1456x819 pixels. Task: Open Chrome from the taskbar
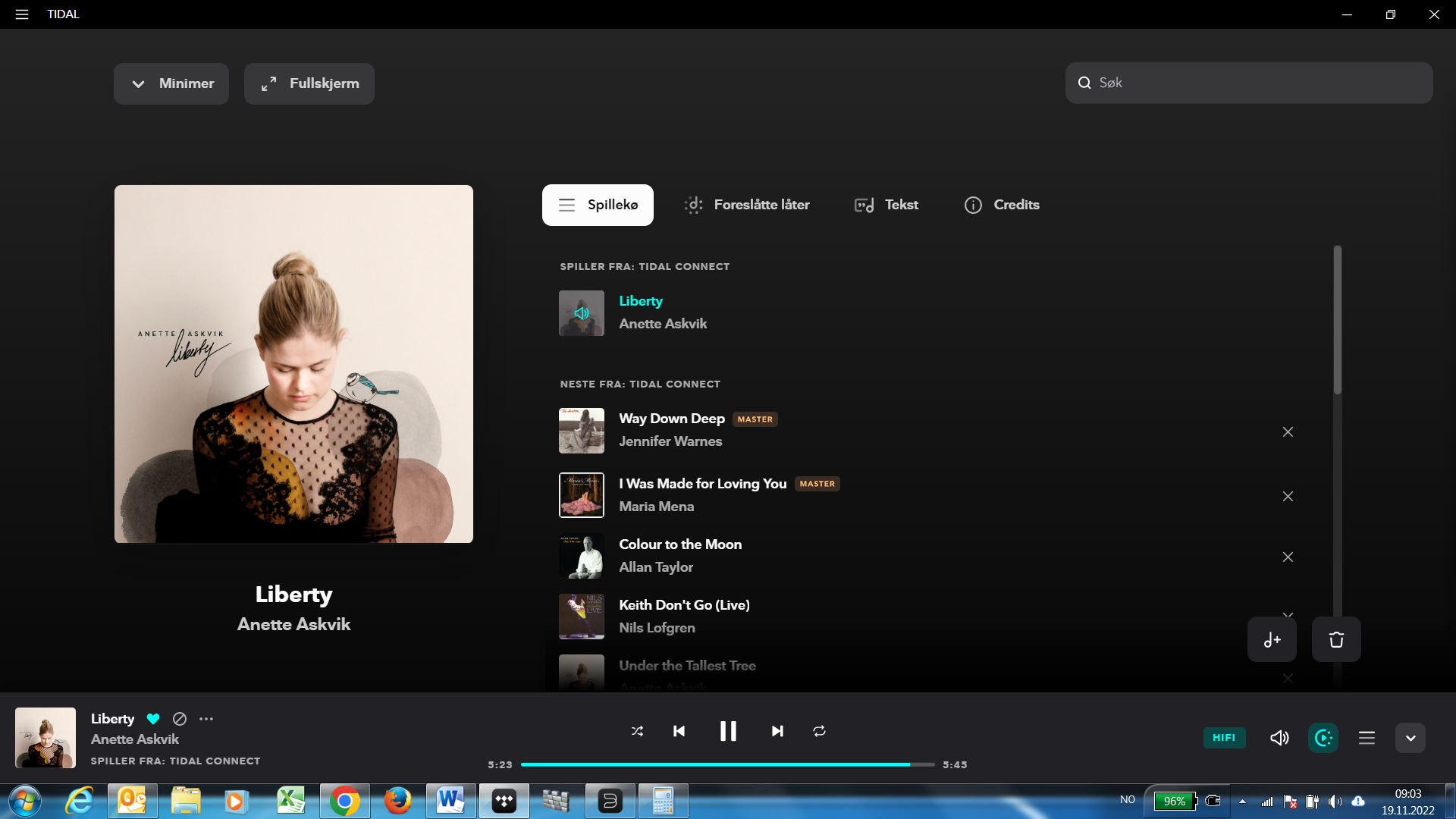(x=345, y=801)
